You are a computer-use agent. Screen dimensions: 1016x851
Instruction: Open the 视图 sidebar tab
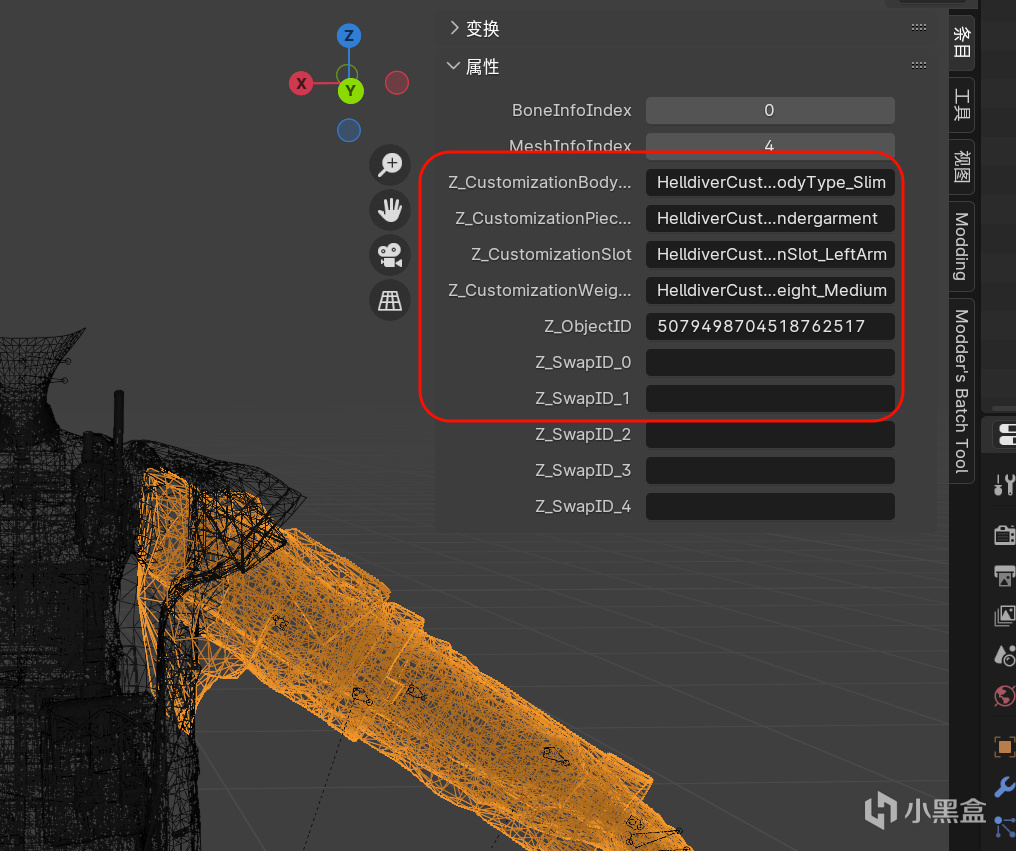click(x=962, y=167)
